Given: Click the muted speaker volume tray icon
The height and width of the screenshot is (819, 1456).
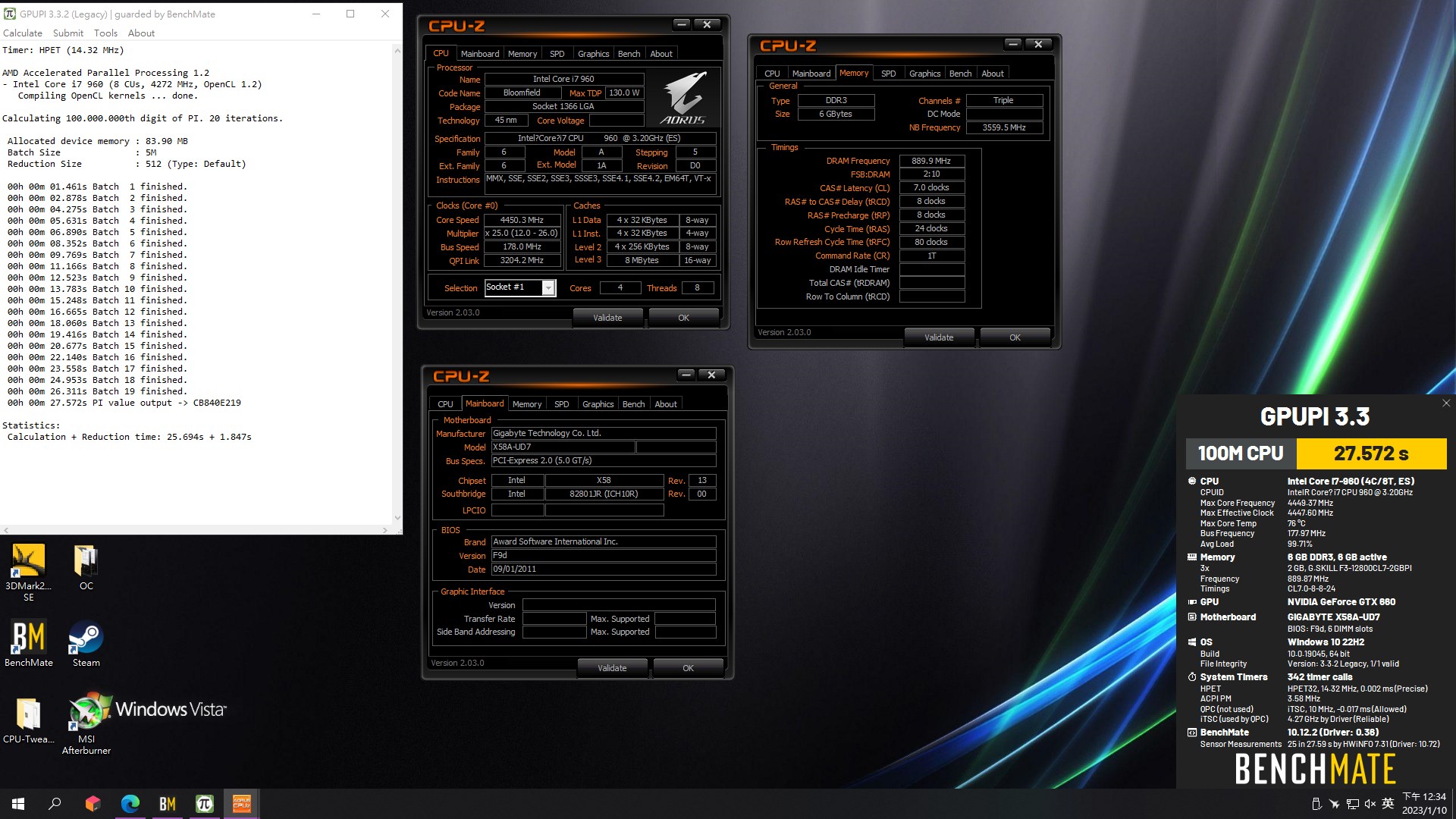Looking at the screenshot, I should pos(1370,804).
